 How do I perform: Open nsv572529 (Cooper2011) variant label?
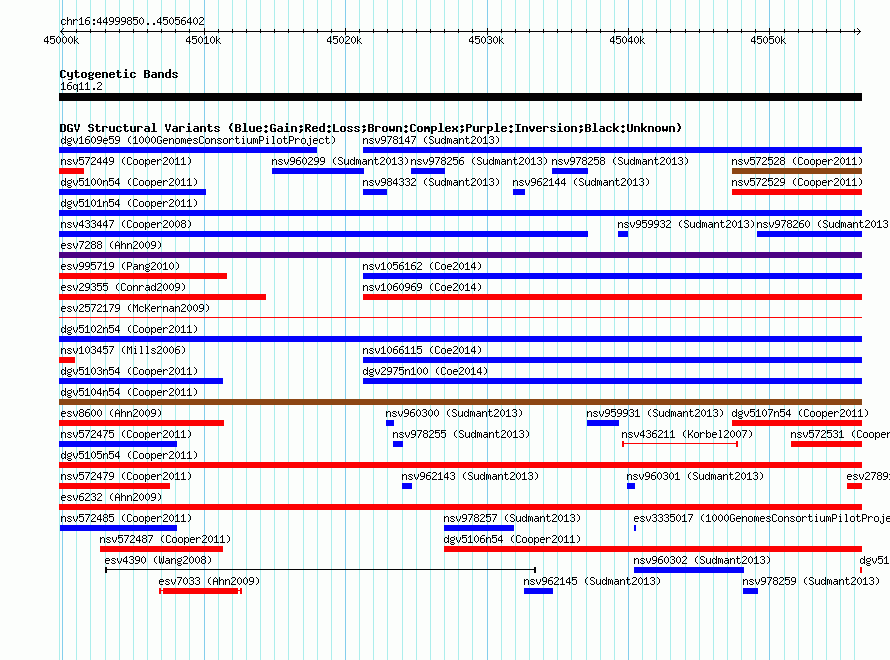(797, 182)
